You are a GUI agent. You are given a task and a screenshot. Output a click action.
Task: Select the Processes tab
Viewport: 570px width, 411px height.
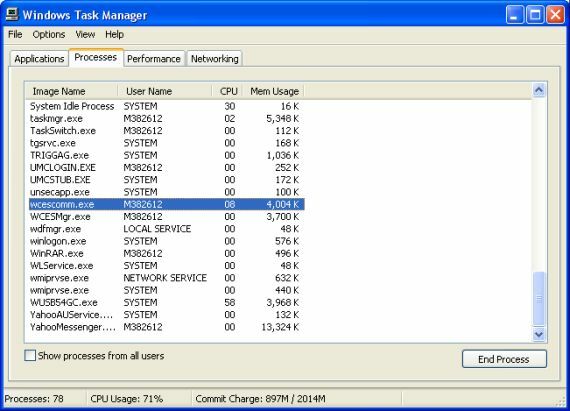96,57
